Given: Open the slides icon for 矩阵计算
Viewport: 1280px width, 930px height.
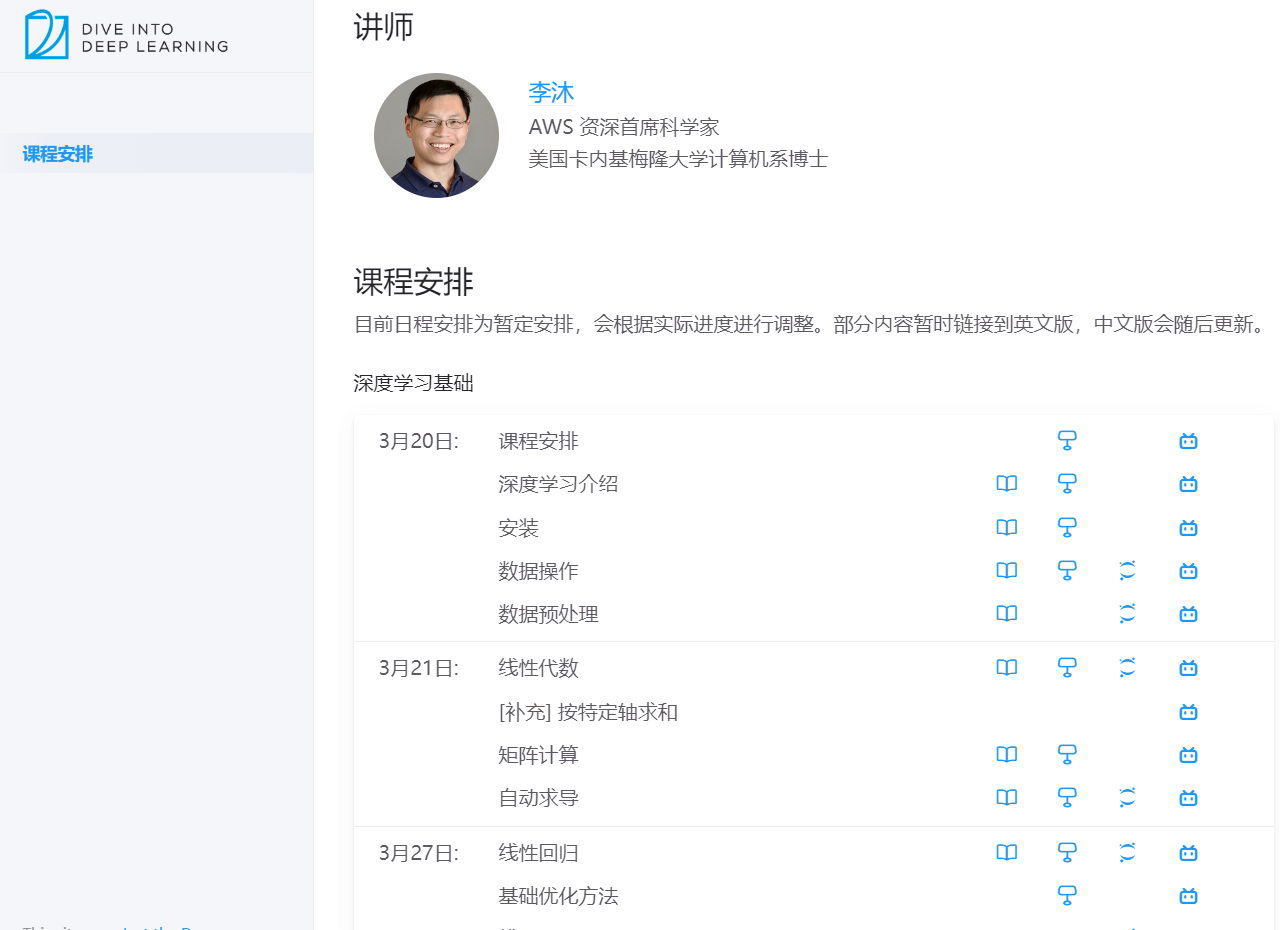Looking at the screenshot, I should coord(1067,754).
